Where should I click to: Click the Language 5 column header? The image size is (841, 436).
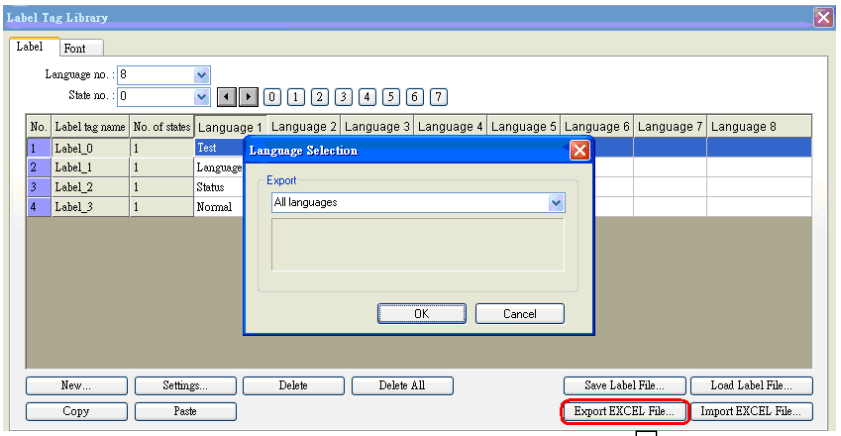523,127
